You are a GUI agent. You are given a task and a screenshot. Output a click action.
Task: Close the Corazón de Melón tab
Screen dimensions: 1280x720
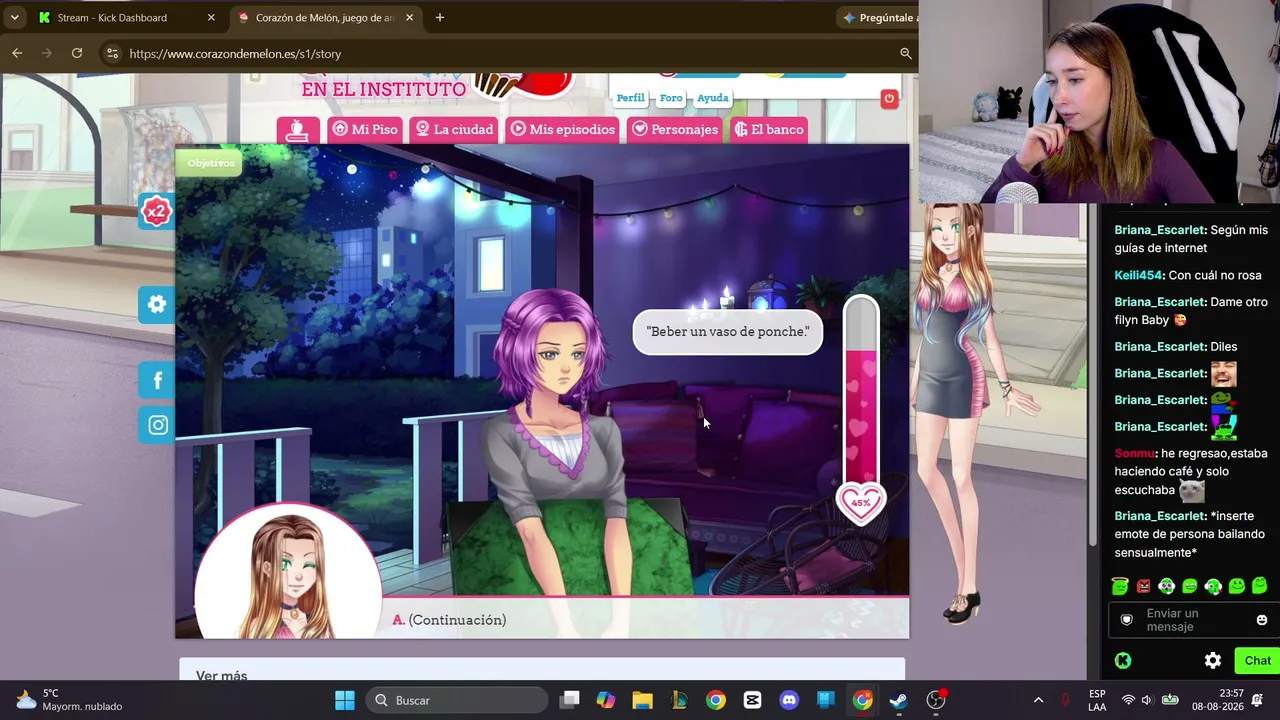409,17
